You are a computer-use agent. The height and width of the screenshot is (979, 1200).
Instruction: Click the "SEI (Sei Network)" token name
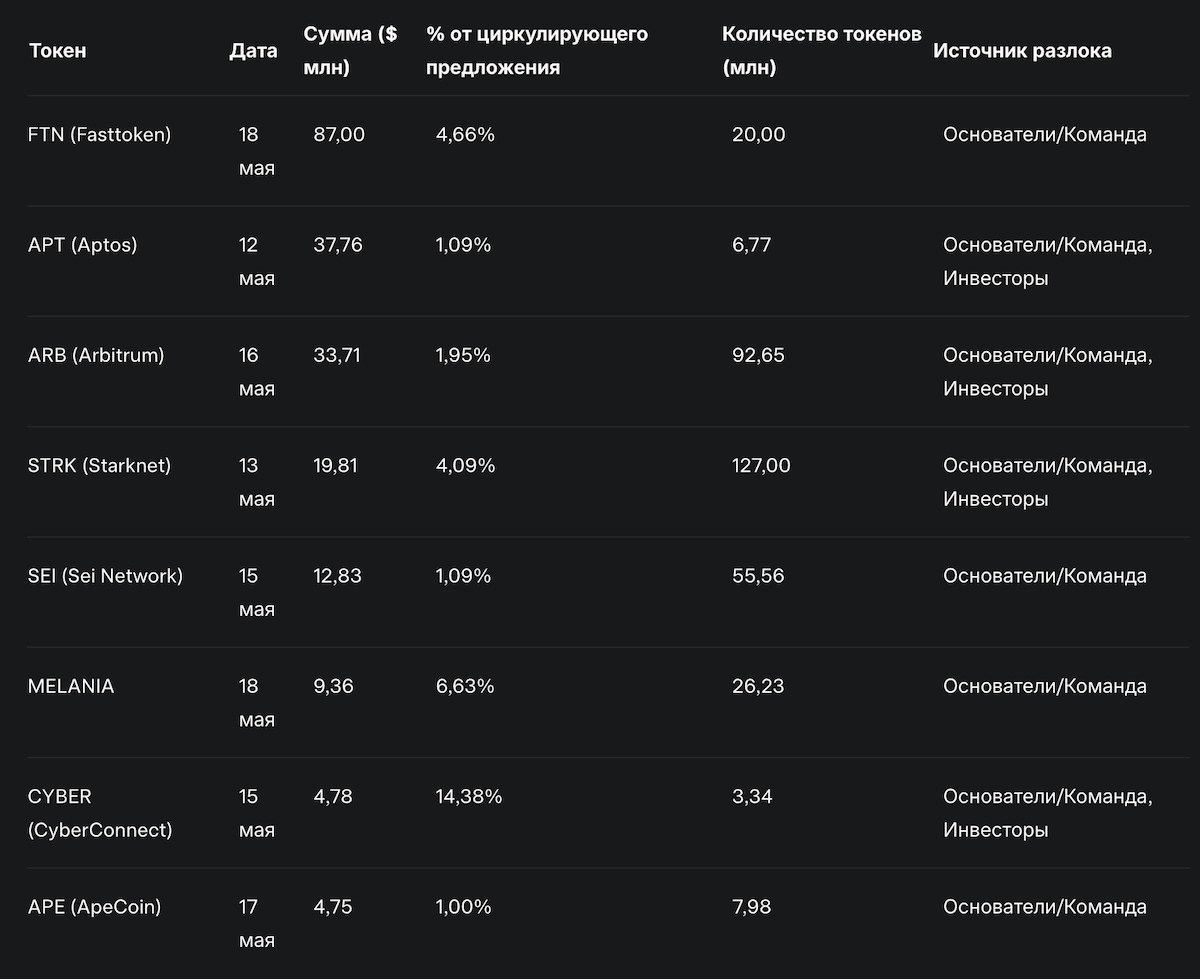[x=106, y=575]
